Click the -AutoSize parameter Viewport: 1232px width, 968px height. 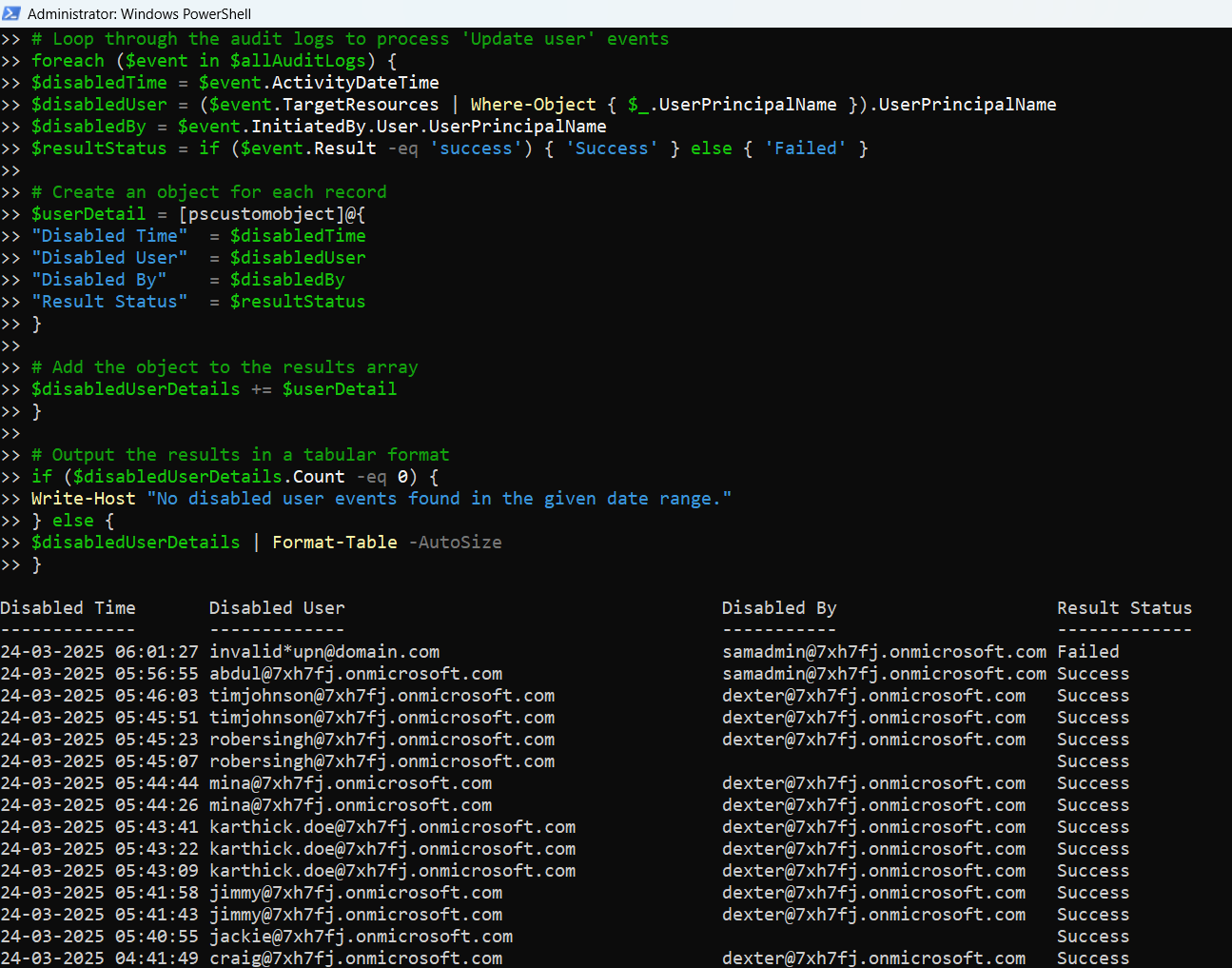(x=455, y=543)
